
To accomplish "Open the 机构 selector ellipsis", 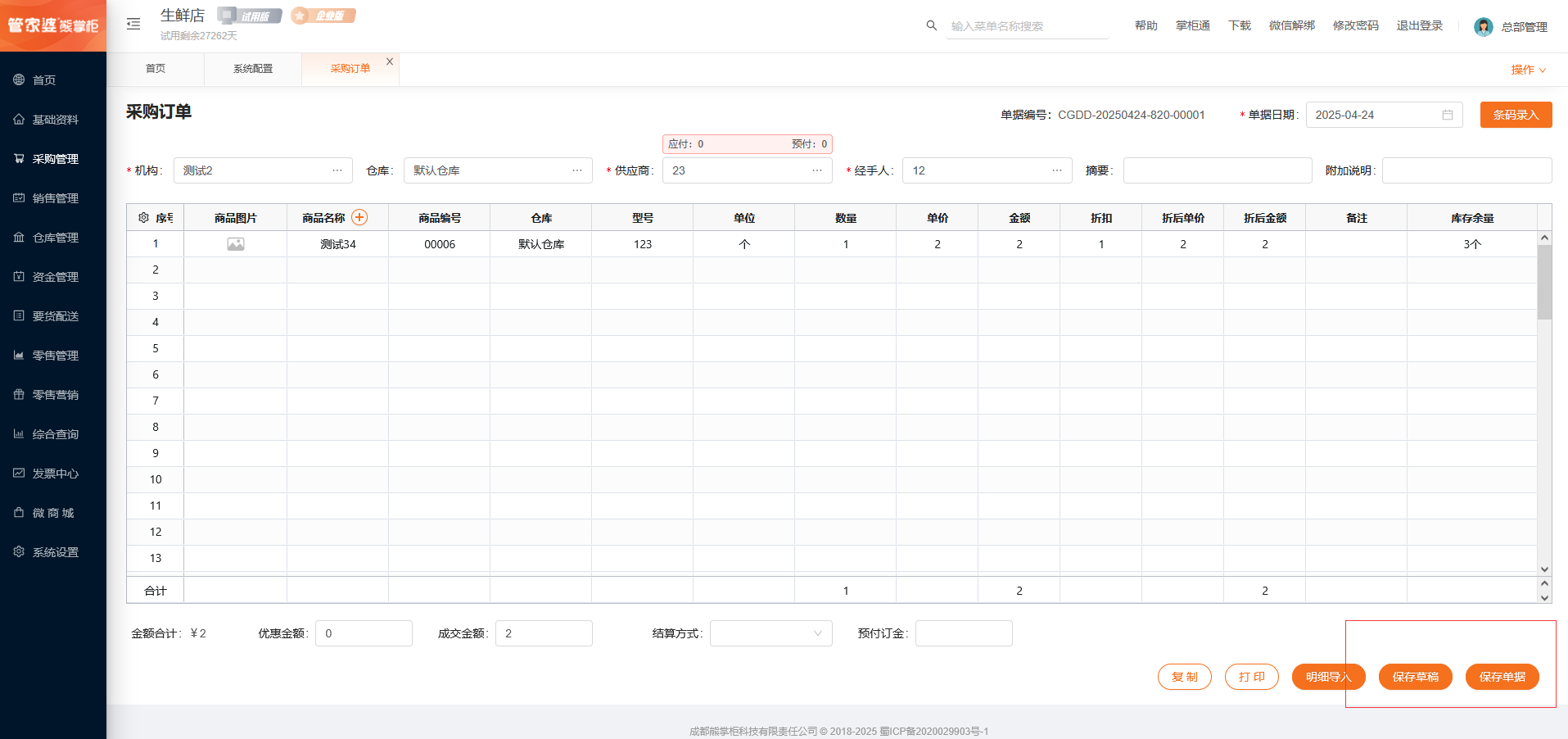I will (337, 170).
